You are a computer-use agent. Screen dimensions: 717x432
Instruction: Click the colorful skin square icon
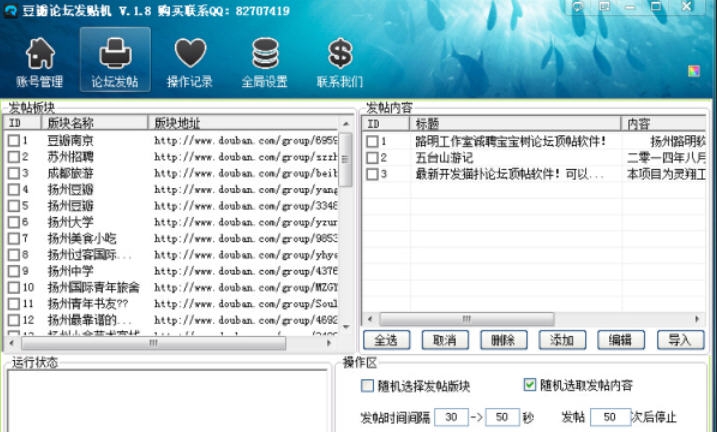pos(694,71)
